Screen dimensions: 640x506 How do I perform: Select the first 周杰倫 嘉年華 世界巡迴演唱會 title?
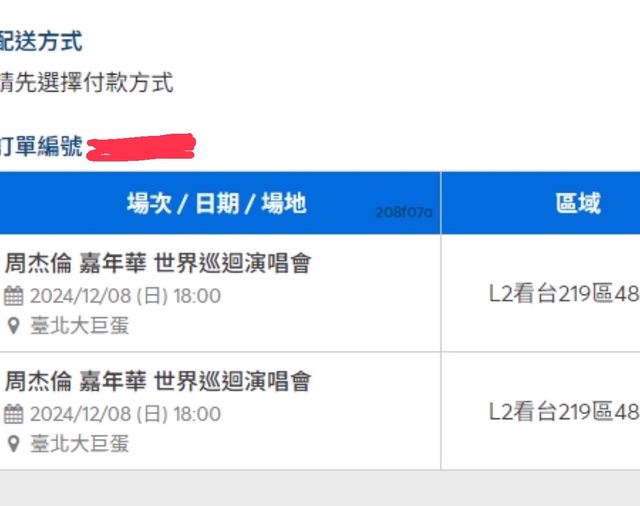(158, 264)
